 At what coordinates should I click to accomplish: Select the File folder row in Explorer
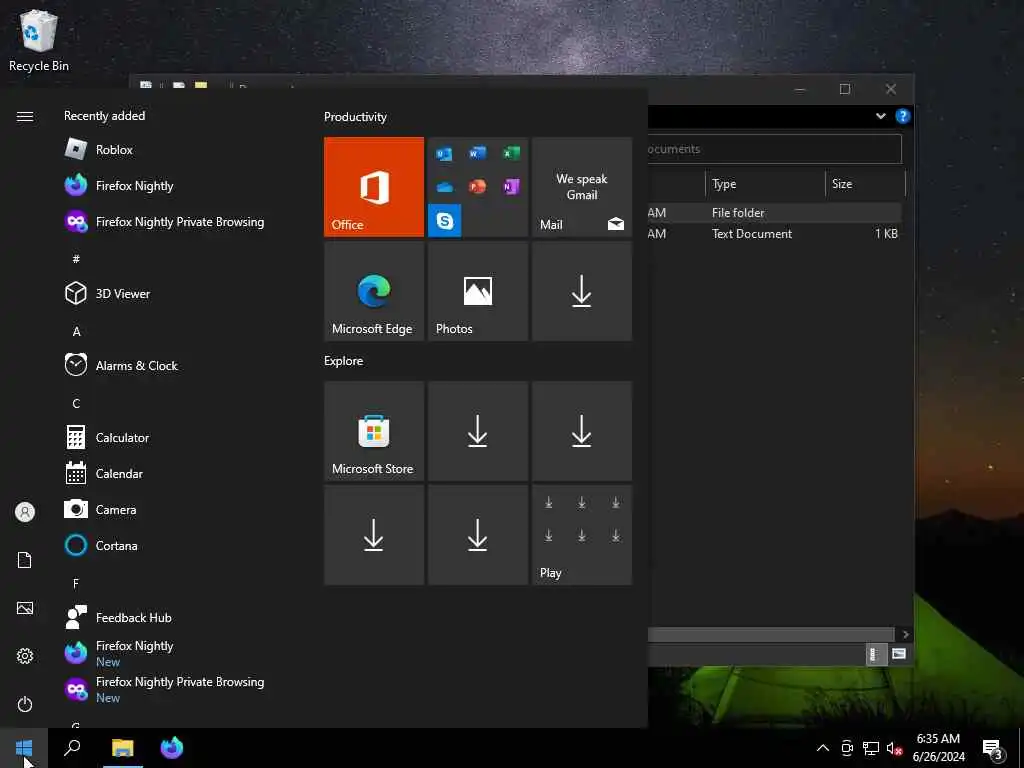tap(775, 212)
